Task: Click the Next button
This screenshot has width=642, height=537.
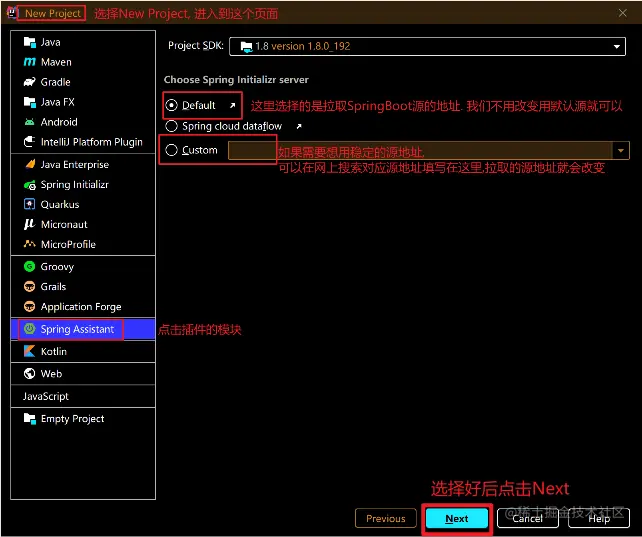Action: pyautogui.click(x=457, y=519)
